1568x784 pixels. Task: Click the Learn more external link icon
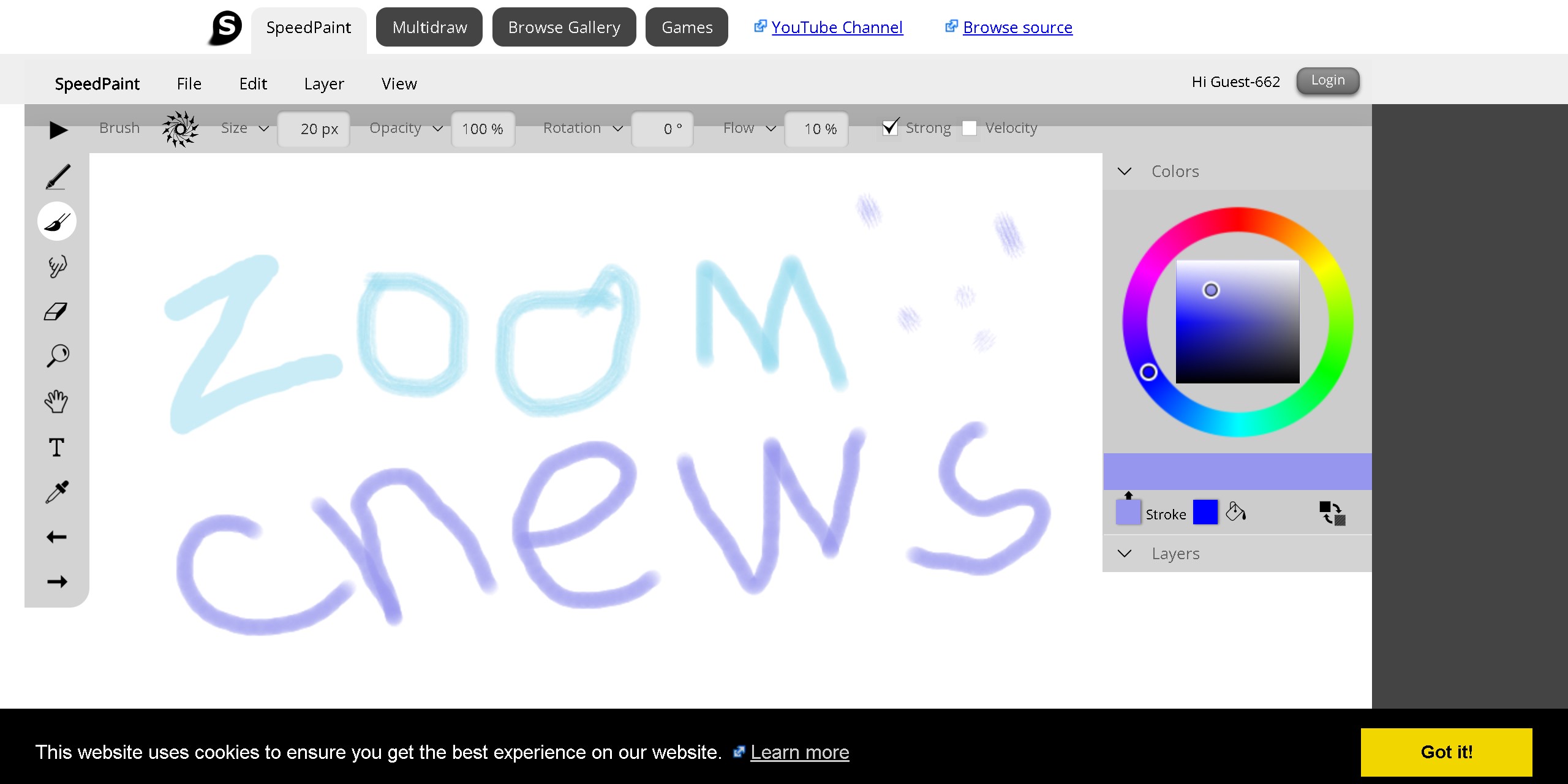click(739, 752)
